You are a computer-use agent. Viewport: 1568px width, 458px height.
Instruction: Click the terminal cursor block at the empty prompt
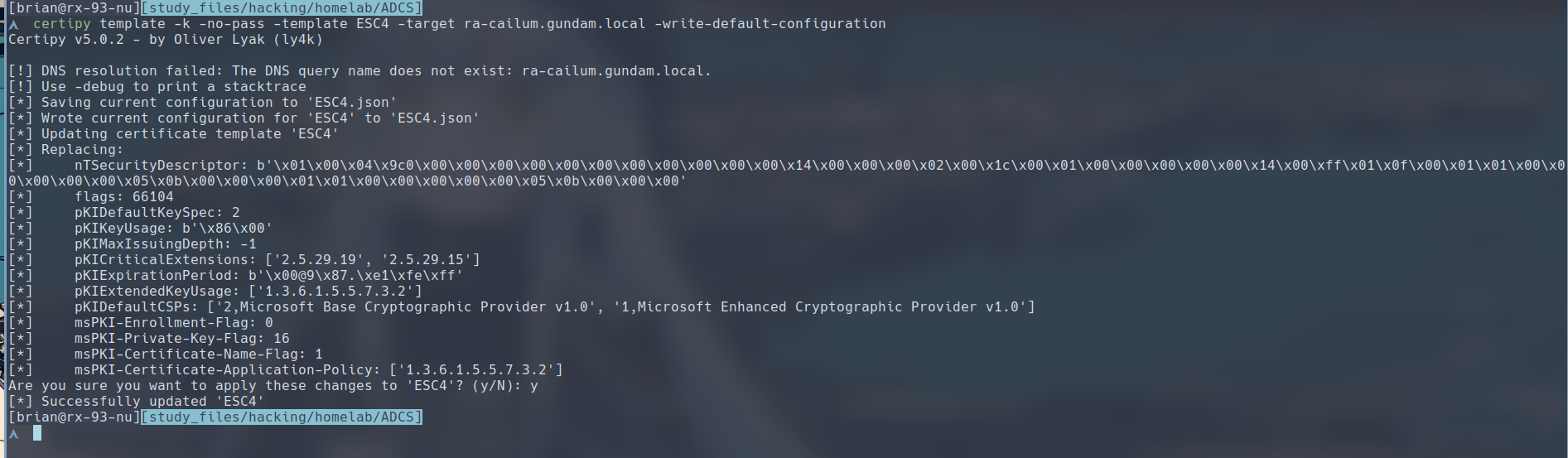tap(36, 433)
